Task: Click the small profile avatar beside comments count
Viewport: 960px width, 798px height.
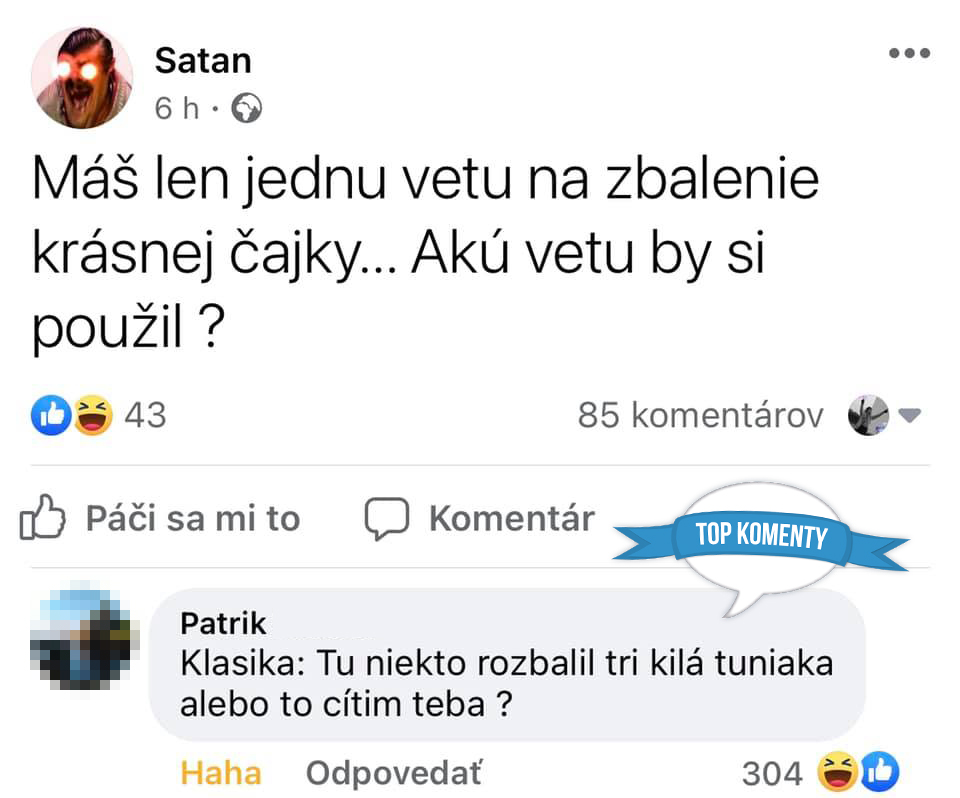Action: click(x=868, y=415)
